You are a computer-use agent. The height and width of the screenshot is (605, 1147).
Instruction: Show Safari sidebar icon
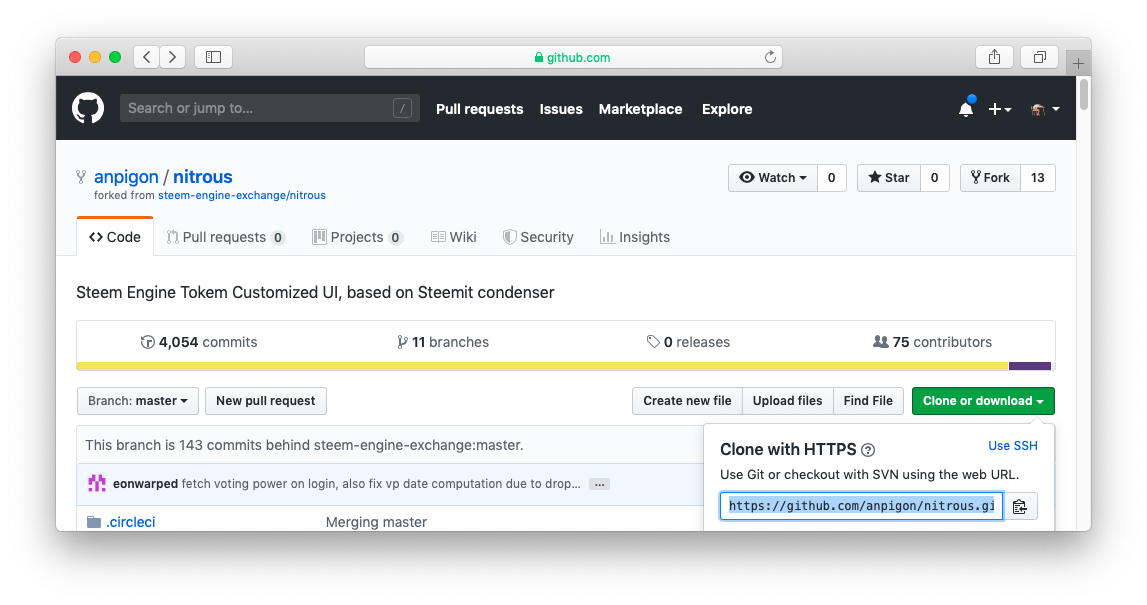coord(213,57)
